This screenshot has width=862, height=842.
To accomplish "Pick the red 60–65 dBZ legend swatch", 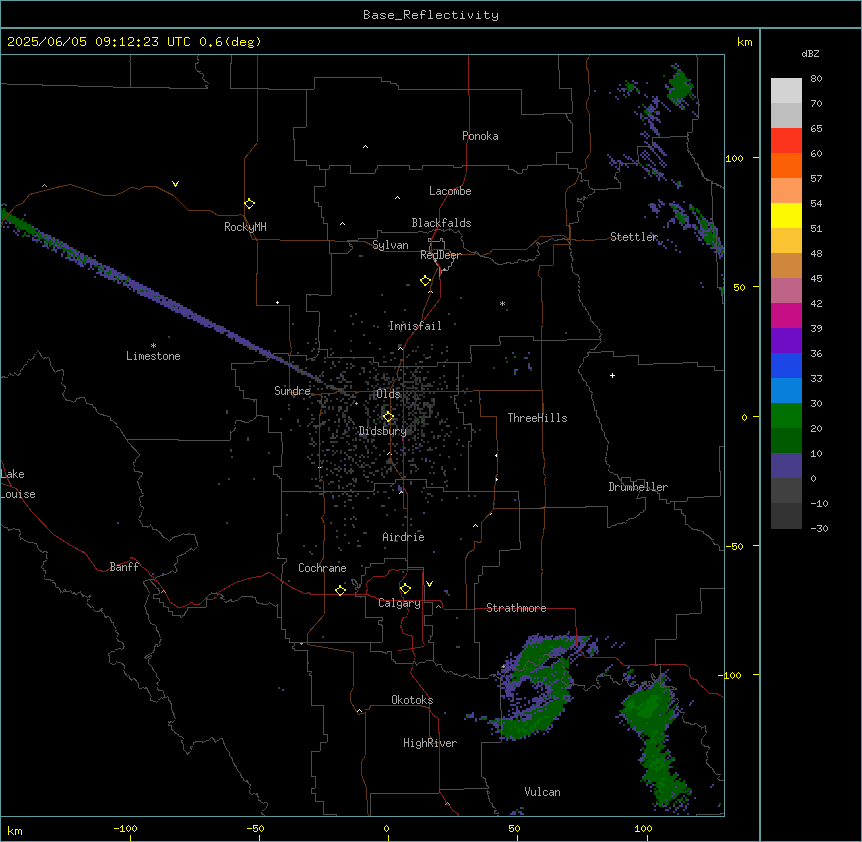I will [x=786, y=141].
